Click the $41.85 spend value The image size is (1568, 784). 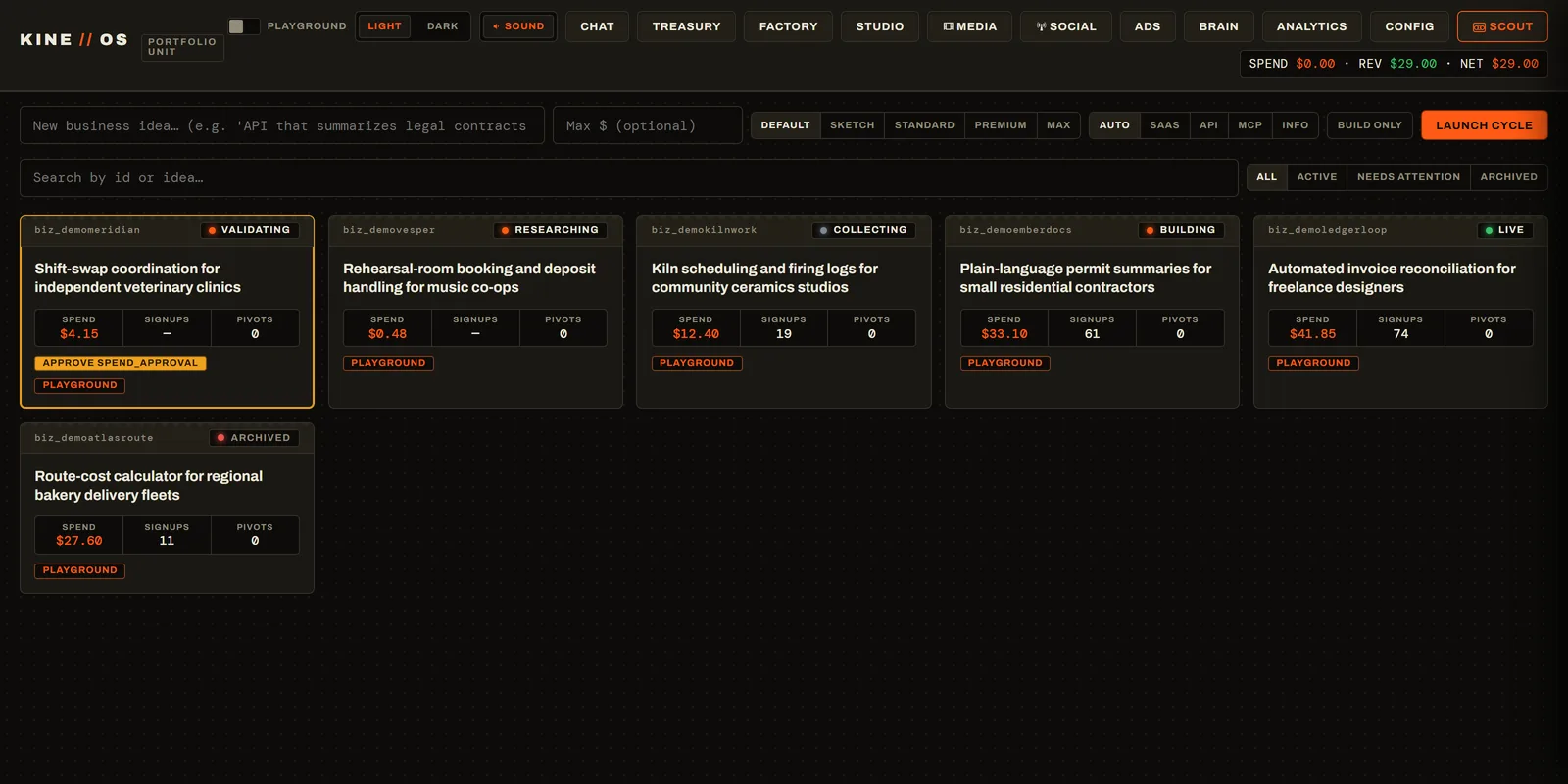1312,334
